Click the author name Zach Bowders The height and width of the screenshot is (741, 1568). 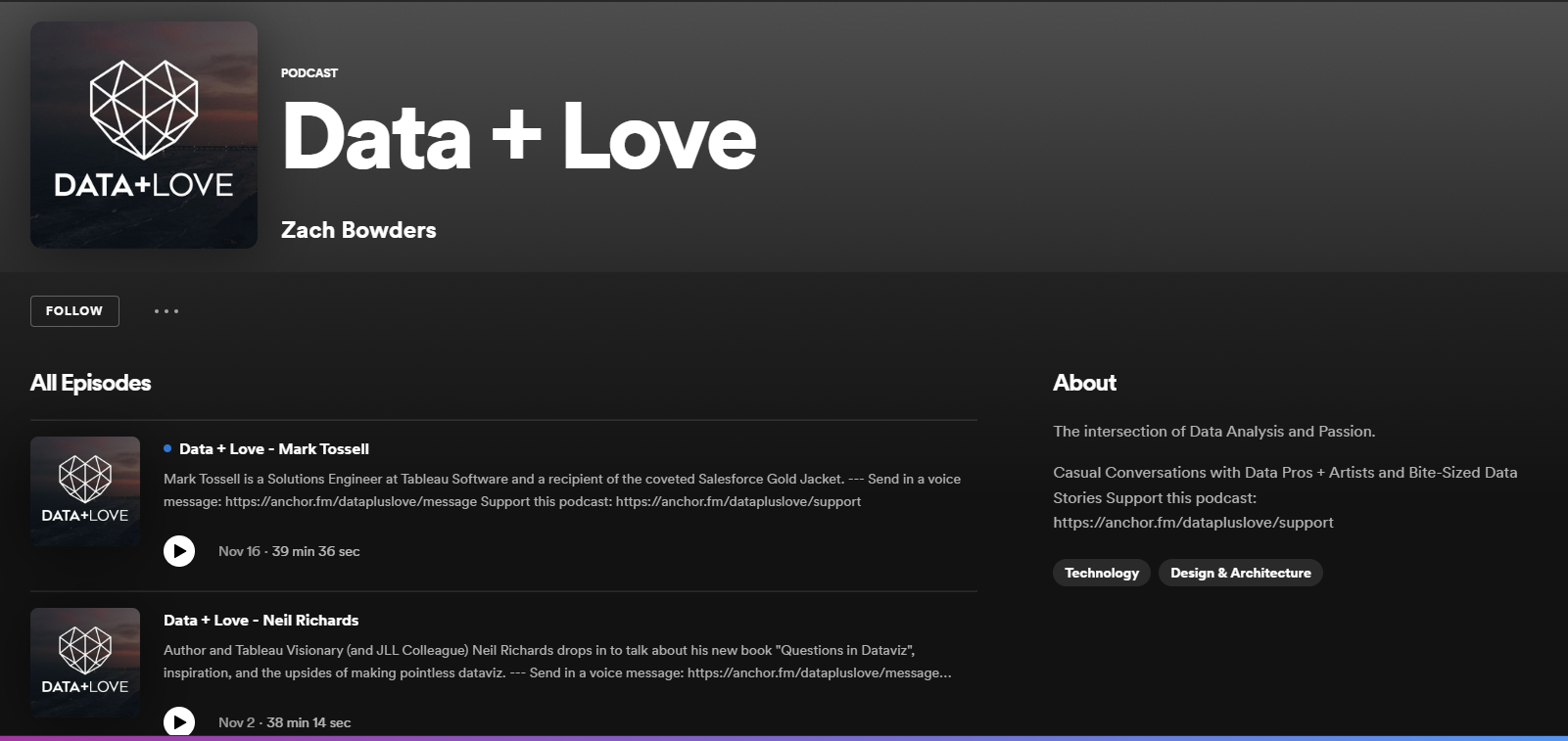point(358,230)
